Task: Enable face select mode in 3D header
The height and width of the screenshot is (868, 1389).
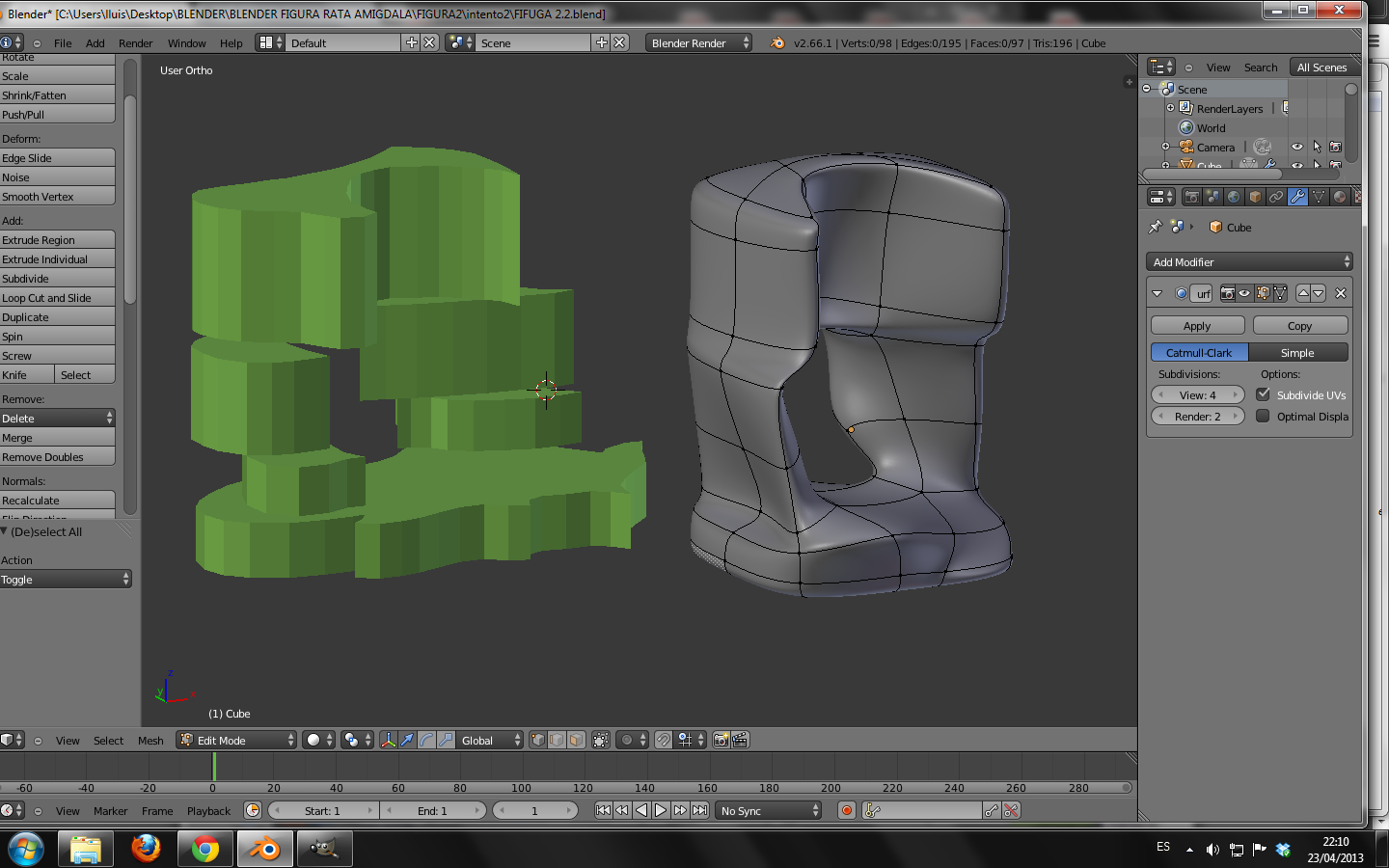Action: (576, 740)
